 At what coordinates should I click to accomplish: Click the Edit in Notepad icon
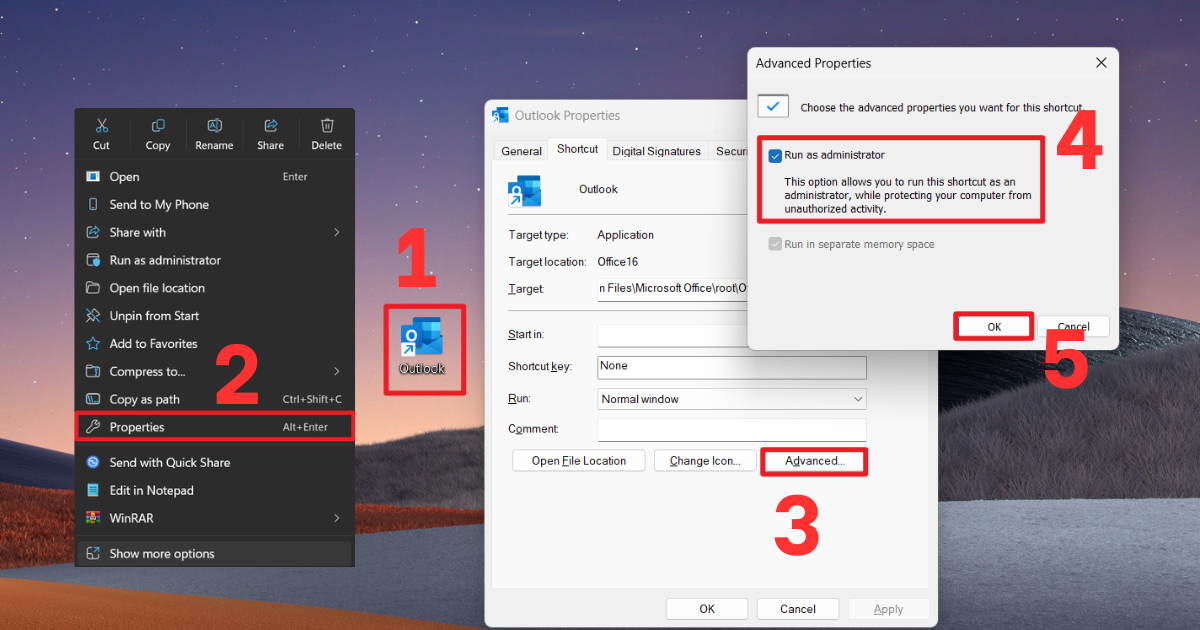pyautogui.click(x=92, y=490)
